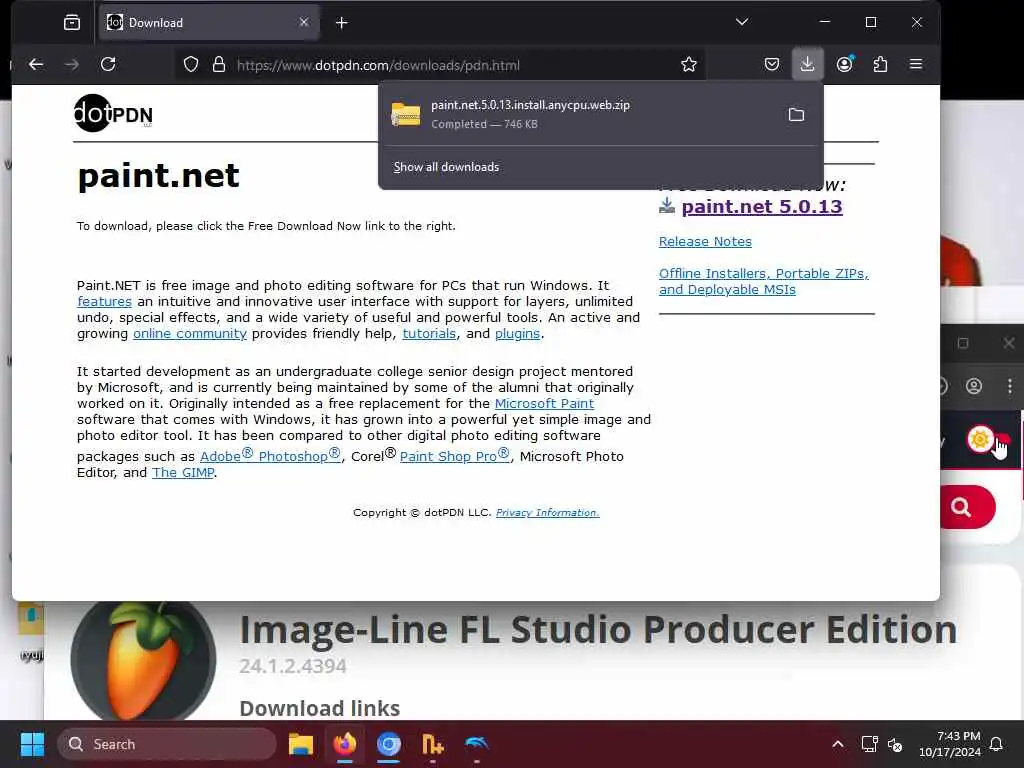Image resolution: width=1024 pixels, height=768 pixels.
Task: Open the Privacy Information link
Action: 547,513
